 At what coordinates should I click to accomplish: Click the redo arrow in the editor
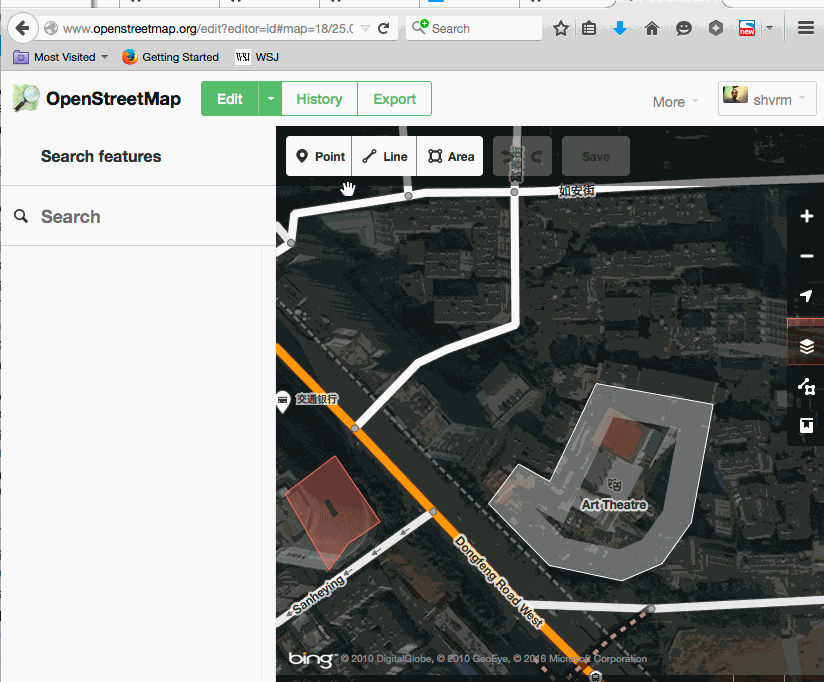(537, 156)
